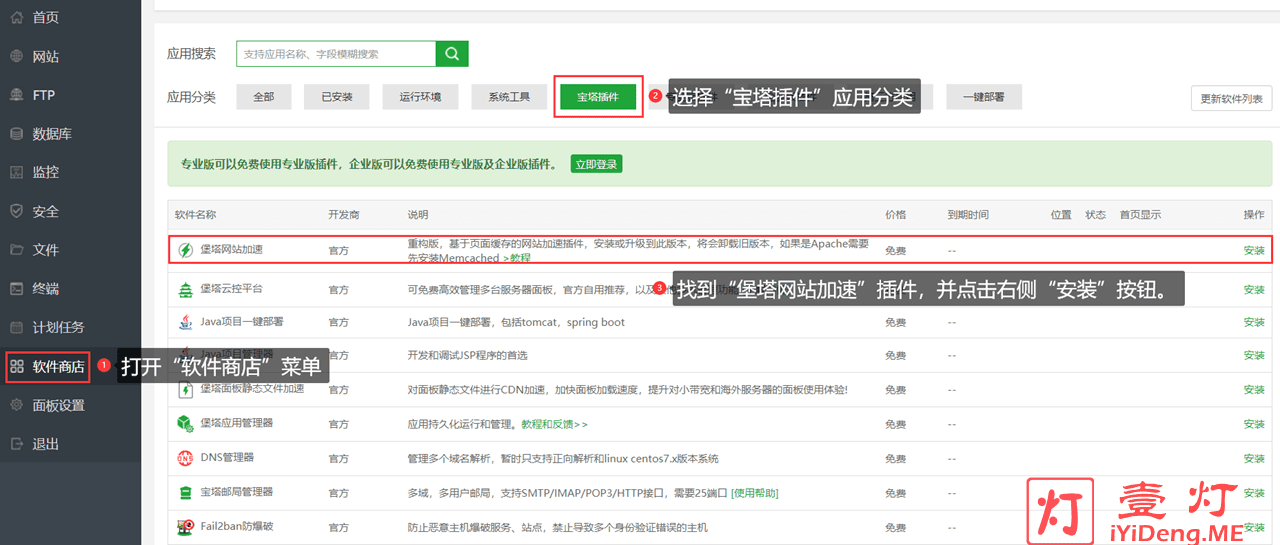The height and width of the screenshot is (545, 1280).
Task: Click the DNS管理器 red DNS icon
Action: [185, 458]
